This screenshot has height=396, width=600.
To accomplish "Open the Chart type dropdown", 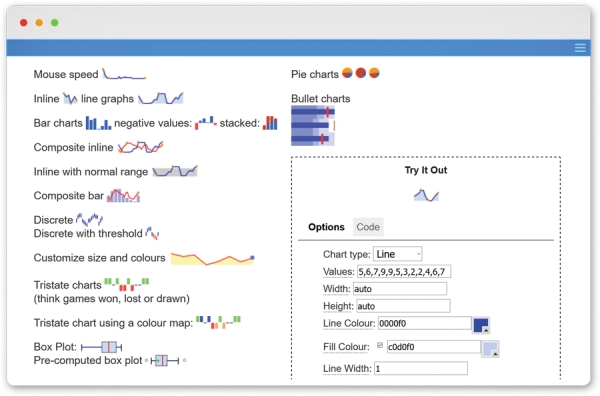I will (x=398, y=254).
